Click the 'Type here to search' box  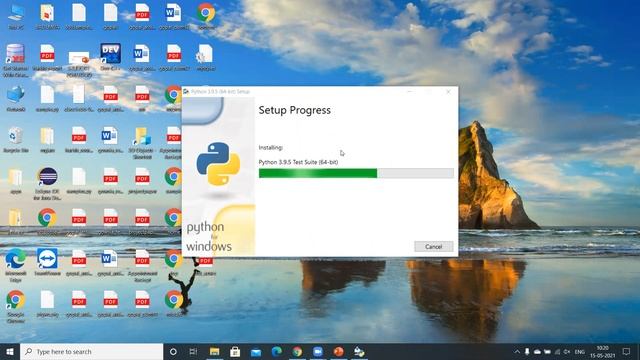click(91, 351)
